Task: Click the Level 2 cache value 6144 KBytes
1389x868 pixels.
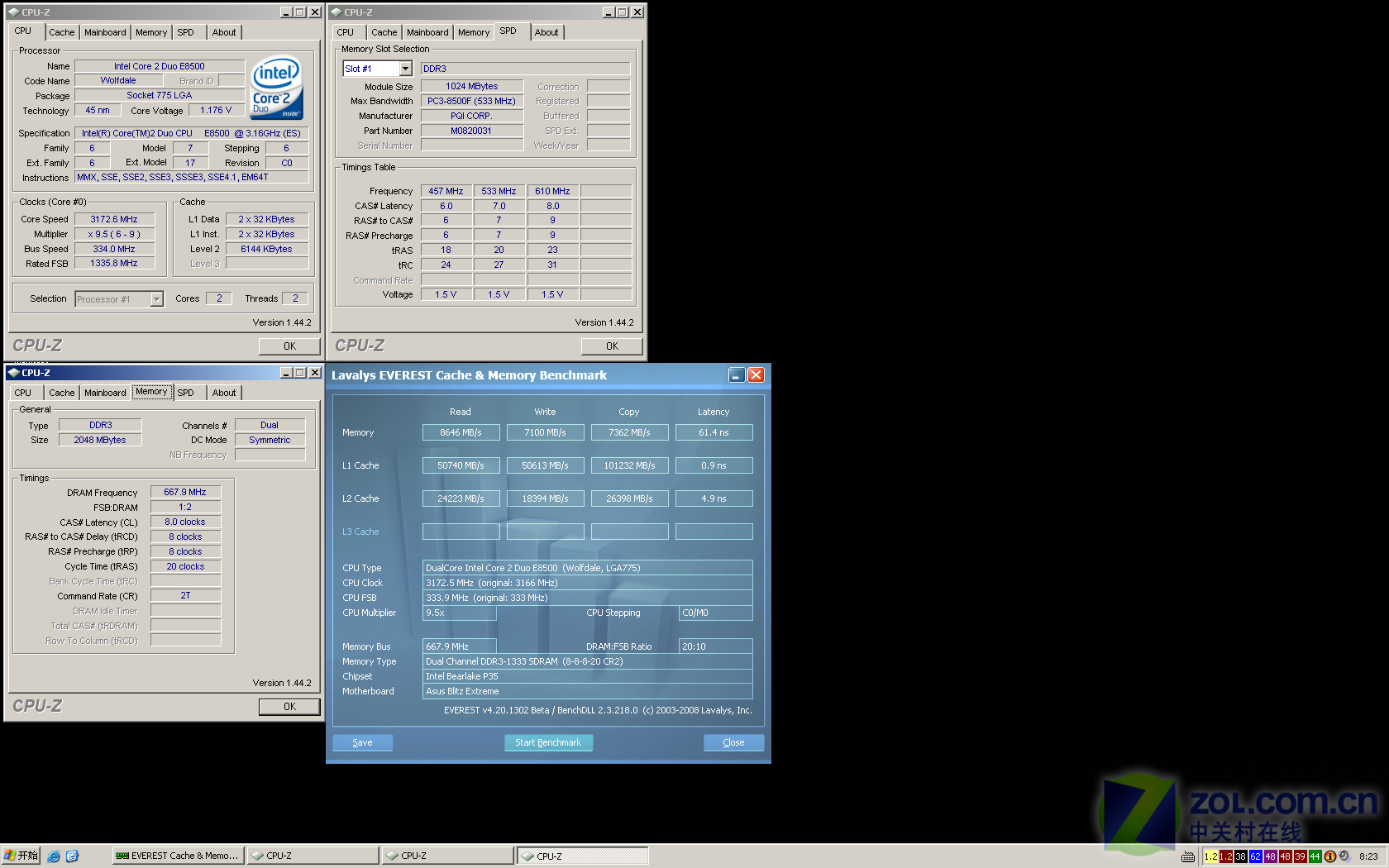Action: [x=266, y=249]
